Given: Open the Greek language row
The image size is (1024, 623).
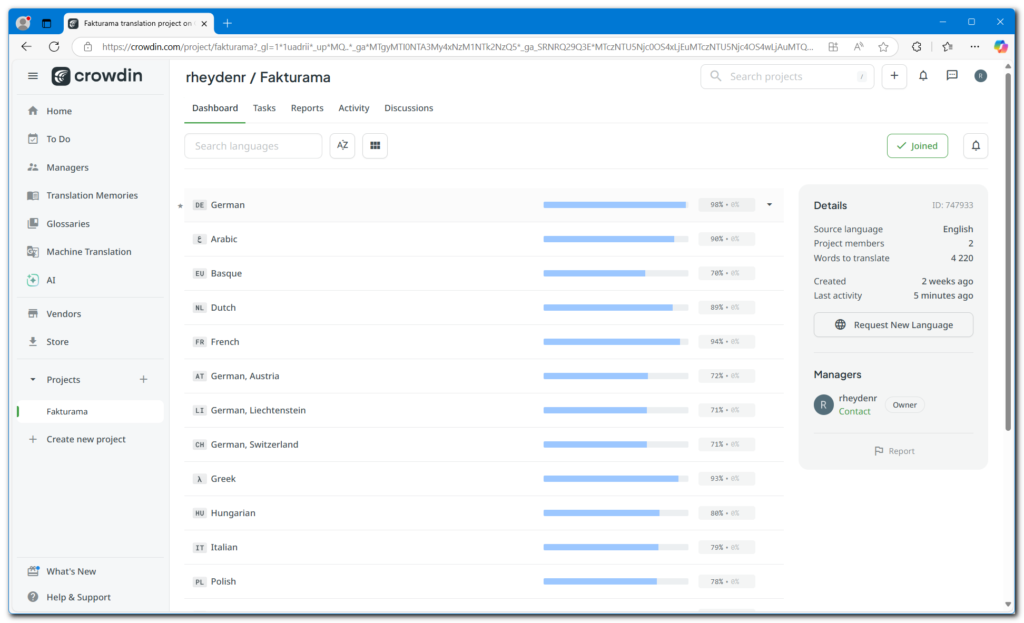Looking at the screenshot, I should pyautogui.click(x=483, y=479).
